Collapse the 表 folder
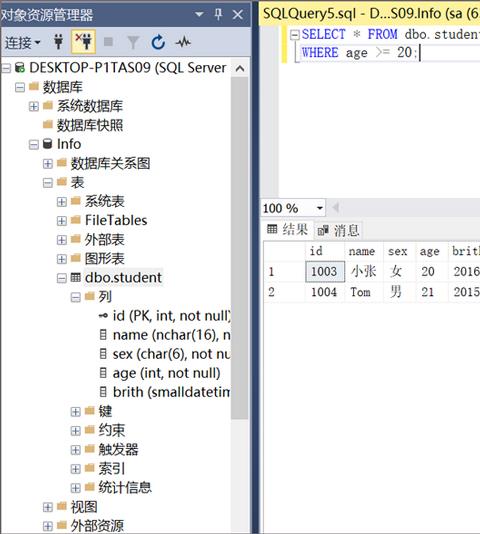Viewport: 480px width, 534px height. click(x=48, y=183)
